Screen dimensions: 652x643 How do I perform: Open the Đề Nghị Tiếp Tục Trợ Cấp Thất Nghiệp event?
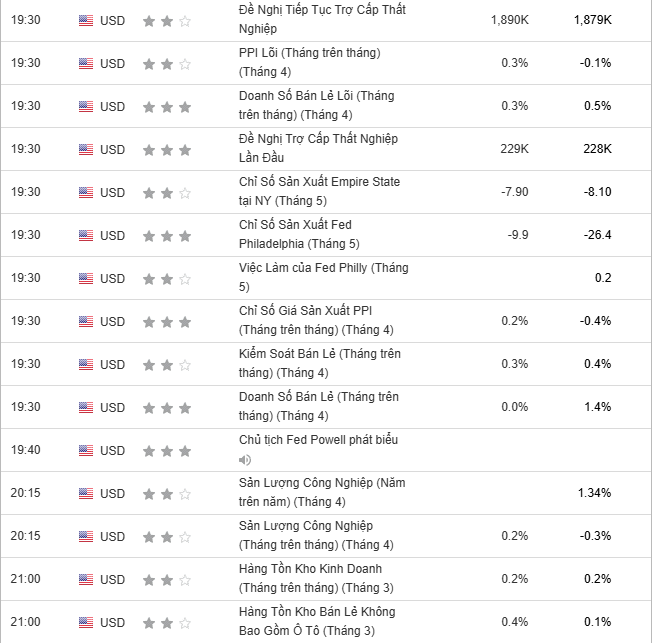308,19
